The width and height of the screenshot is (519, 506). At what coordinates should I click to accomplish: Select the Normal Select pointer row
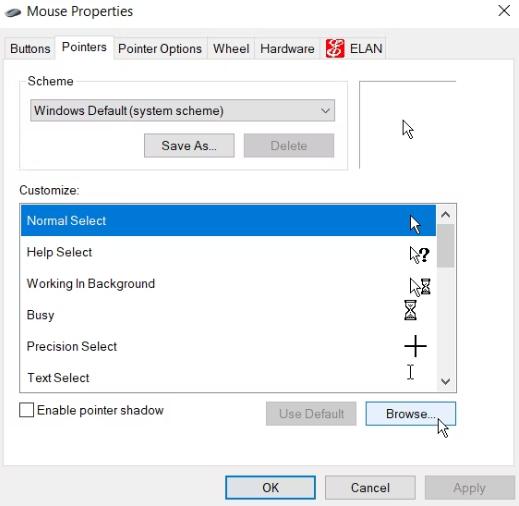click(x=228, y=220)
